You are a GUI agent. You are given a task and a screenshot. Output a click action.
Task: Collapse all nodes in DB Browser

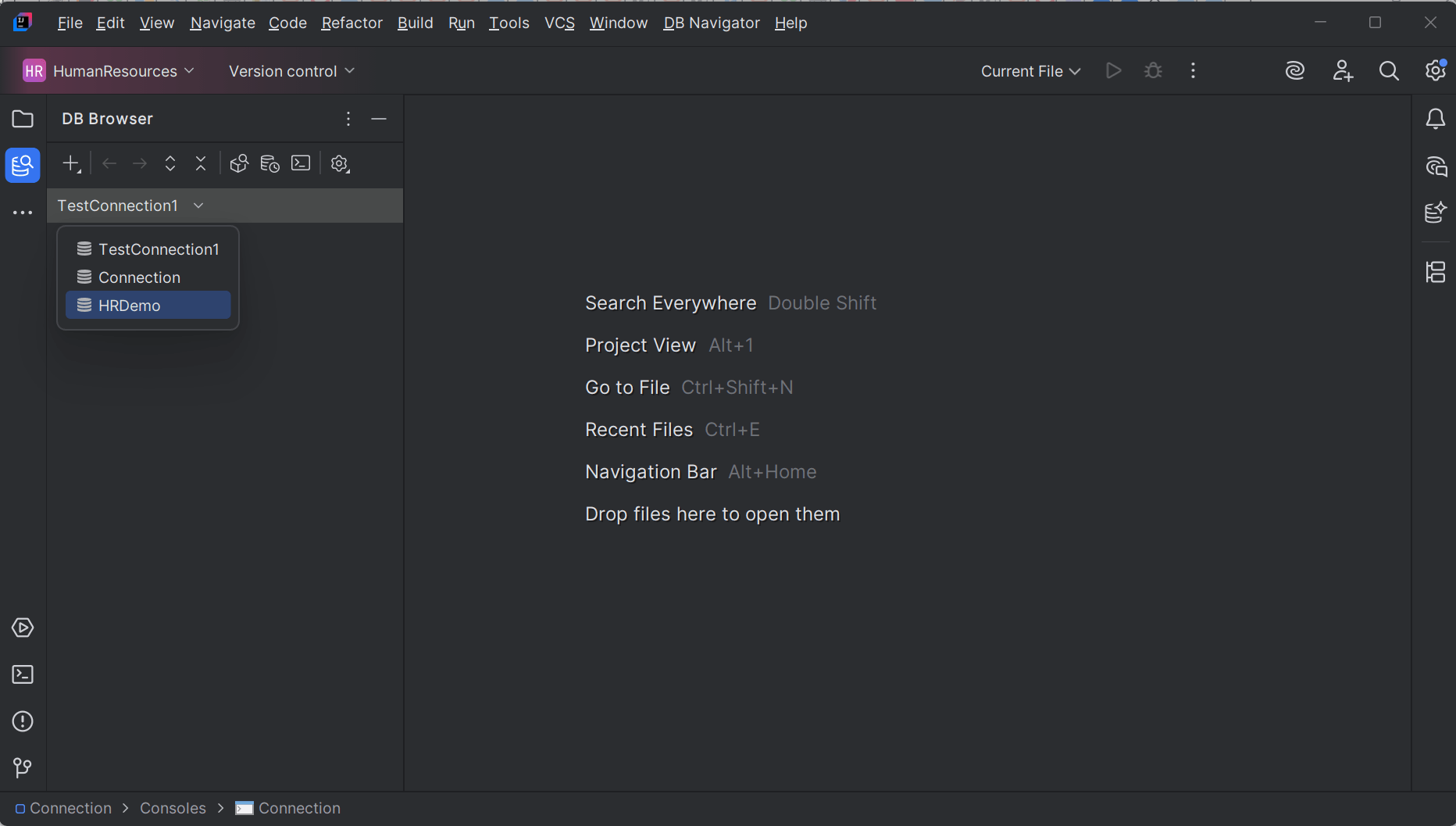coord(201,163)
